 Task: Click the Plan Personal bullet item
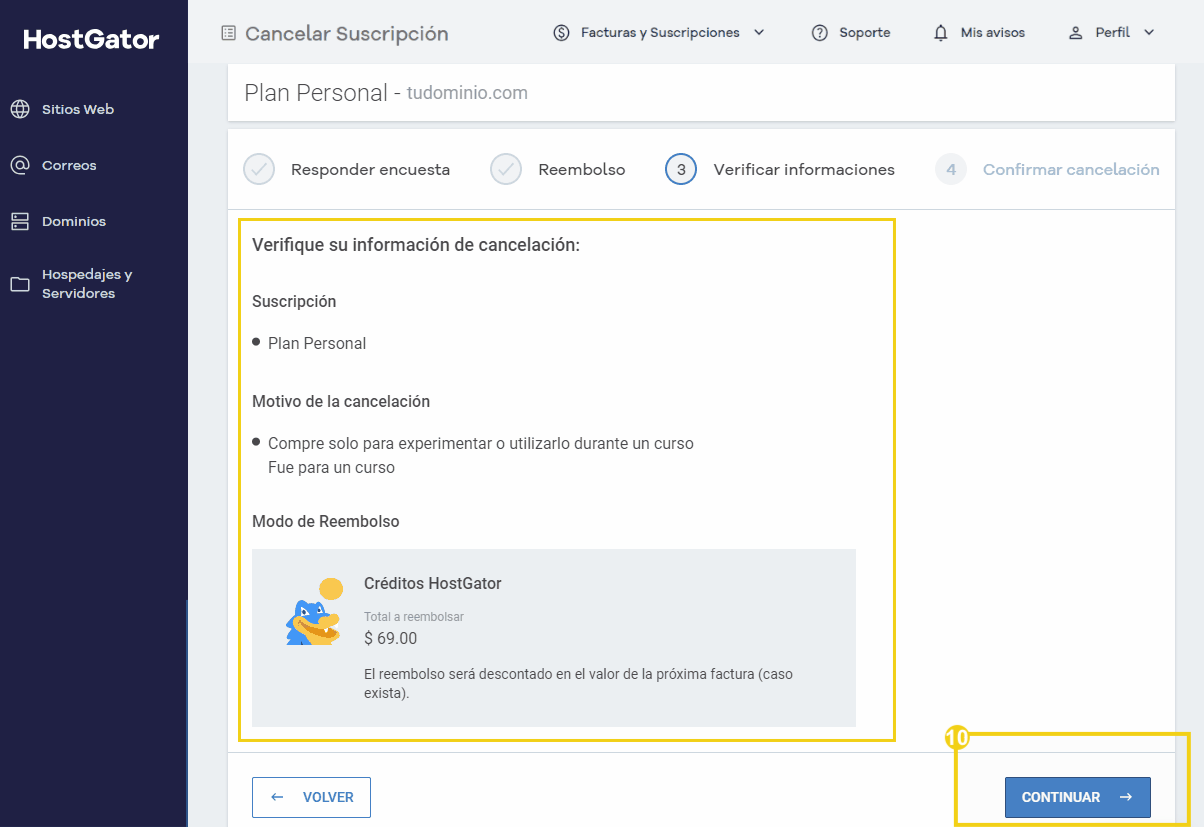[x=317, y=343]
